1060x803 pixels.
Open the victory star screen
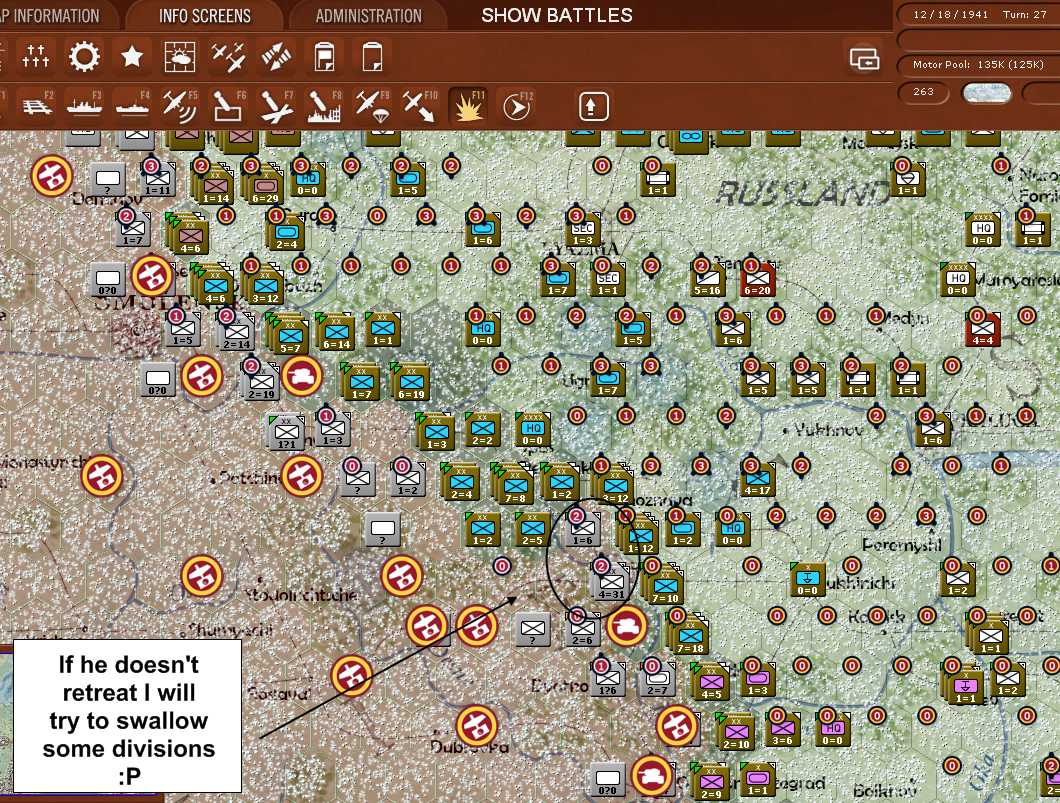pos(132,57)
